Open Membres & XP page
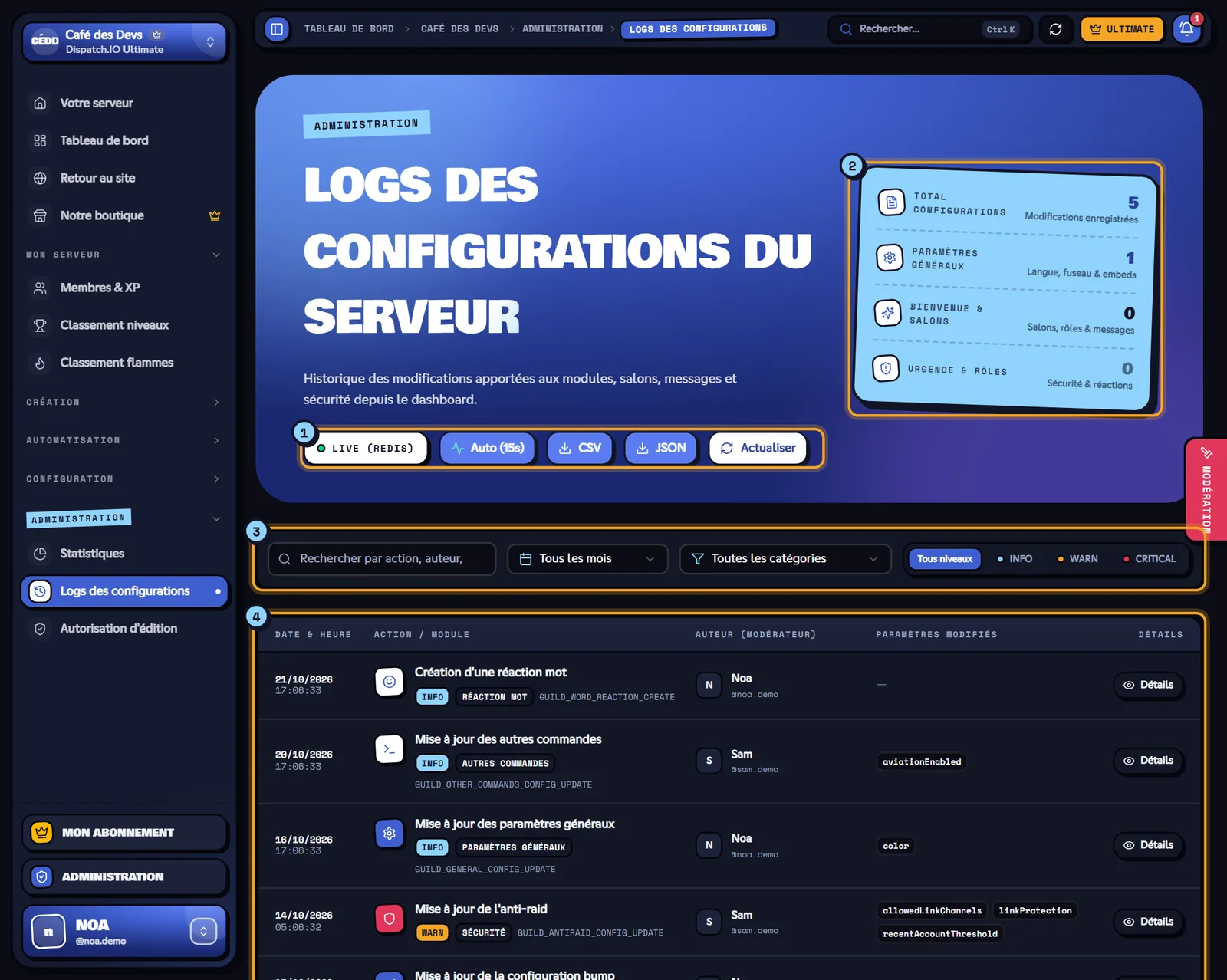The image size is (1227, 980). [x=124, y=288]
